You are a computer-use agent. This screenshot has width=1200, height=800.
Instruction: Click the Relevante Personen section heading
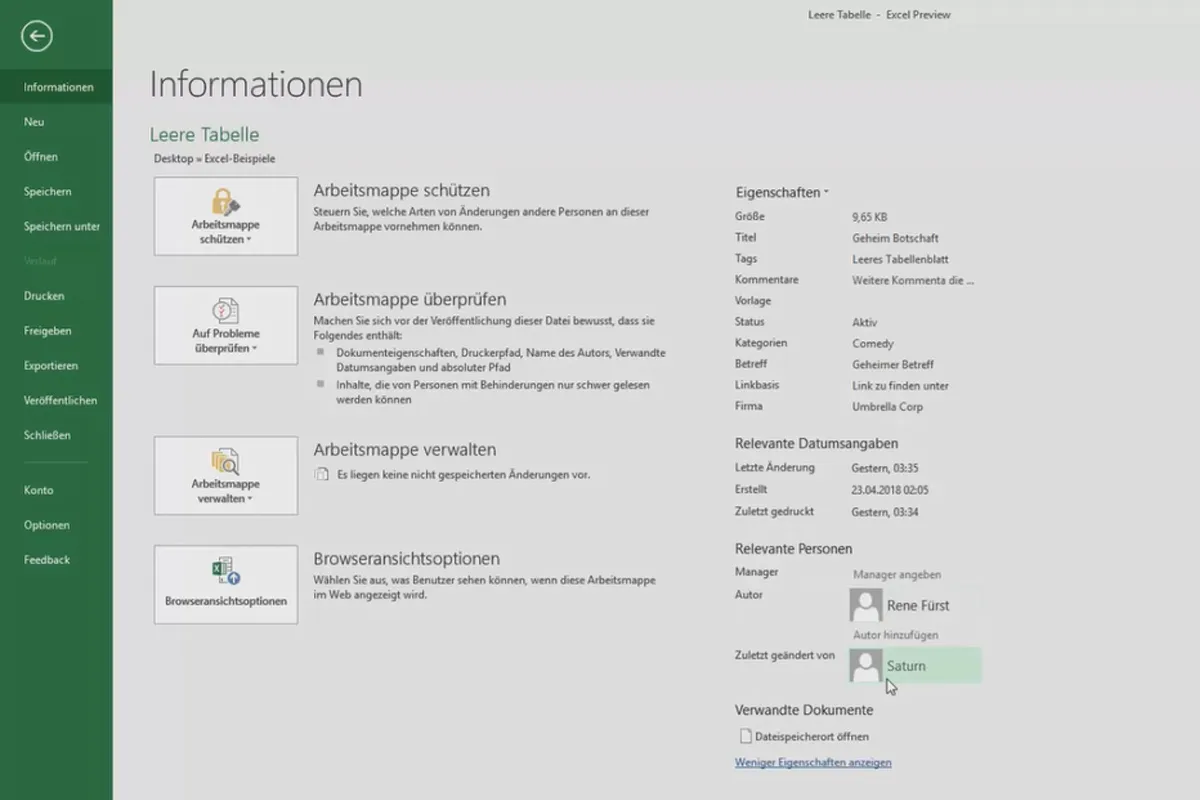pos(794,549)
